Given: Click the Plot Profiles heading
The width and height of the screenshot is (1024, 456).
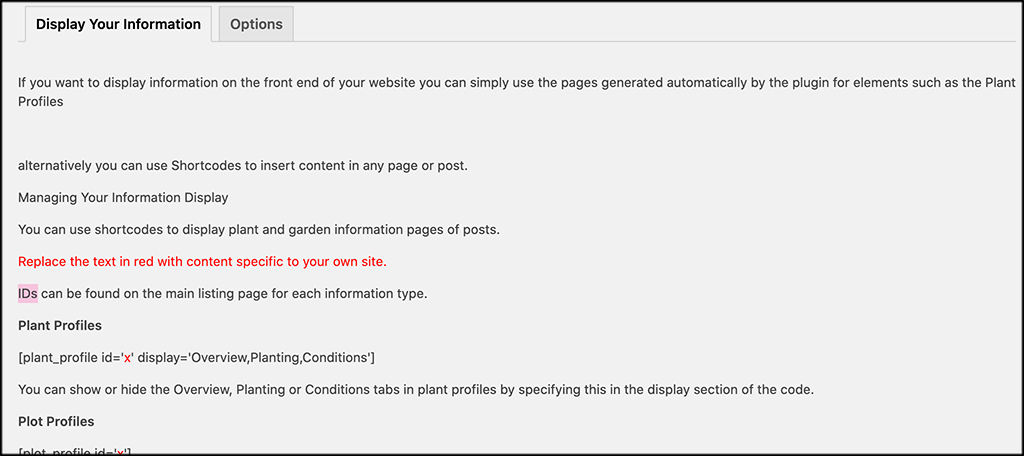Looking at the screenshot, I should tap(56, 421).
